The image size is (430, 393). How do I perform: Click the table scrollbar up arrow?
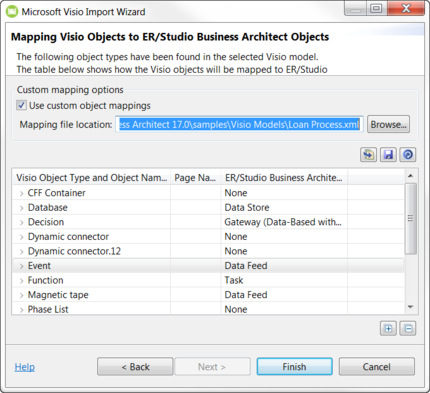pos(411,176)
